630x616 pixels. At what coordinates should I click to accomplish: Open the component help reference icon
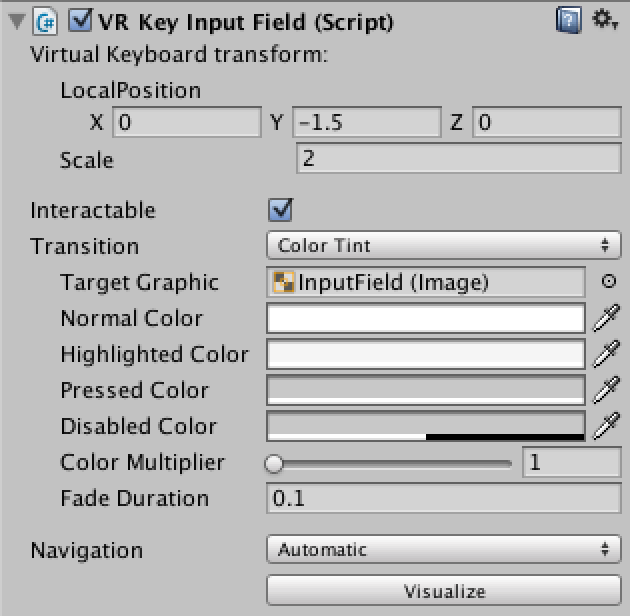pos(568,20)
